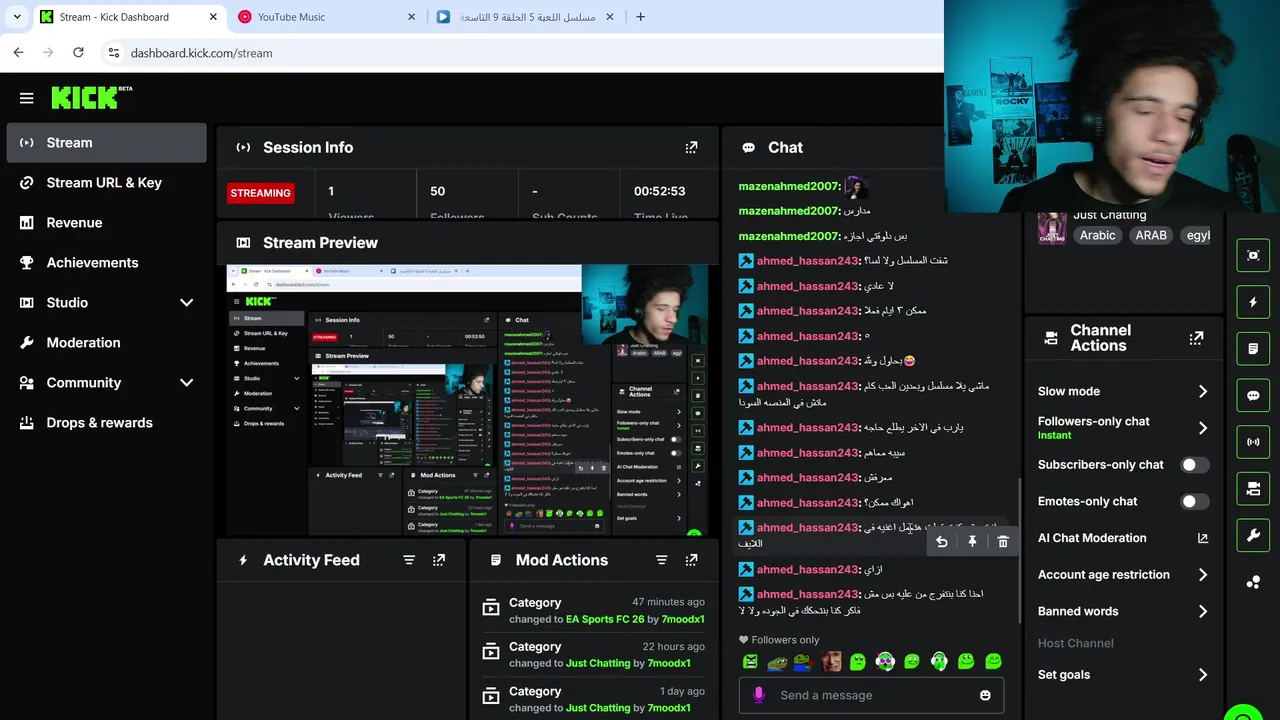This screenshot has width=1280, height=720.
Task: Click the Send a message field
Action: coord(871,695)
